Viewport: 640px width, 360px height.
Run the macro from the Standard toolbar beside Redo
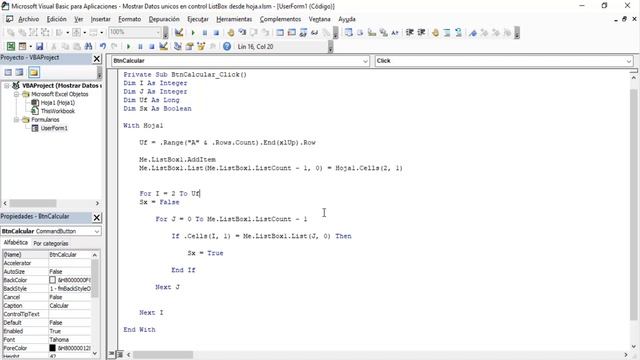(129, 47)
